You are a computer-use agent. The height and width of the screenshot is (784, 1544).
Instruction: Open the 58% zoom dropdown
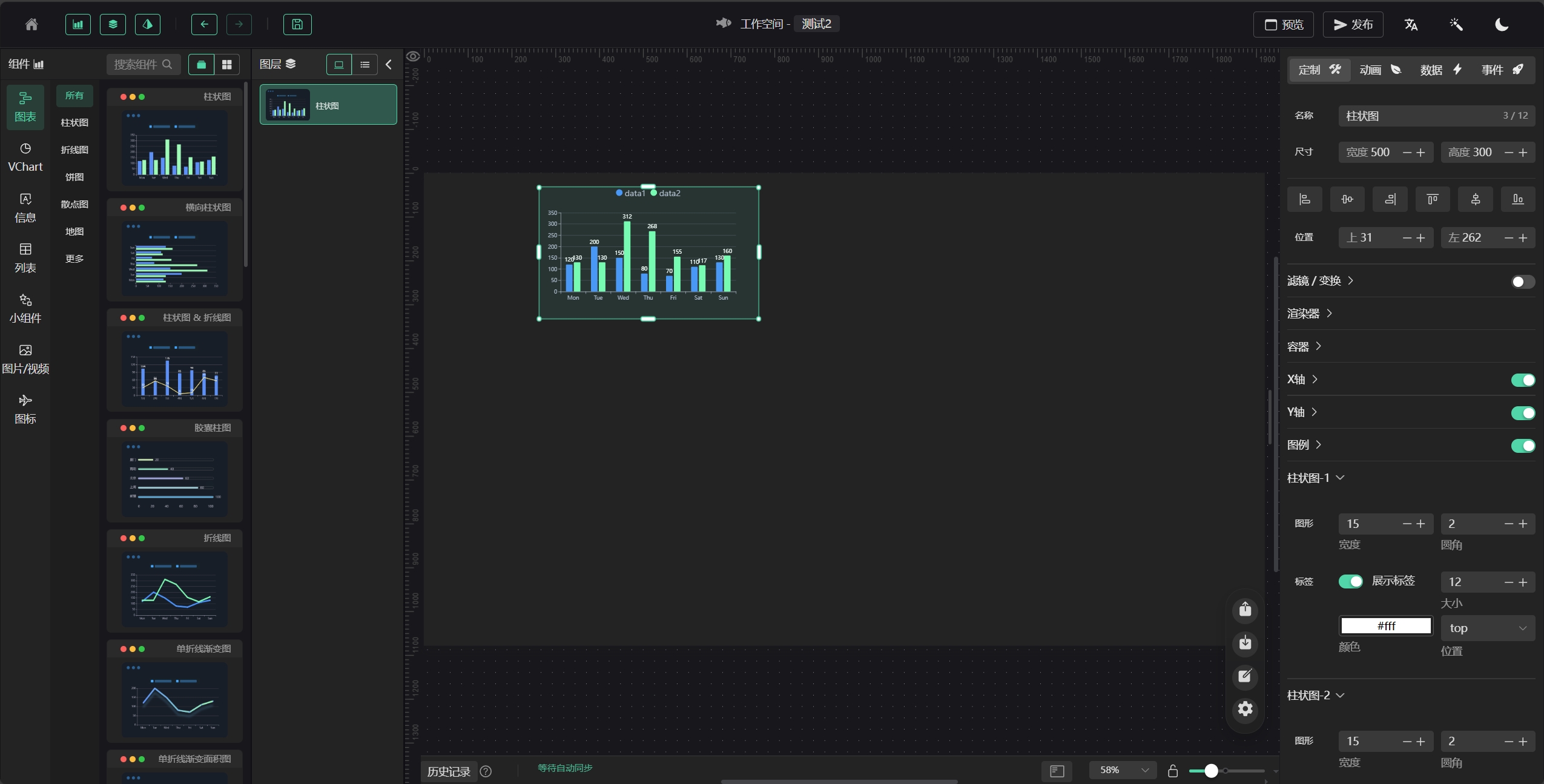click(1123, 770)
